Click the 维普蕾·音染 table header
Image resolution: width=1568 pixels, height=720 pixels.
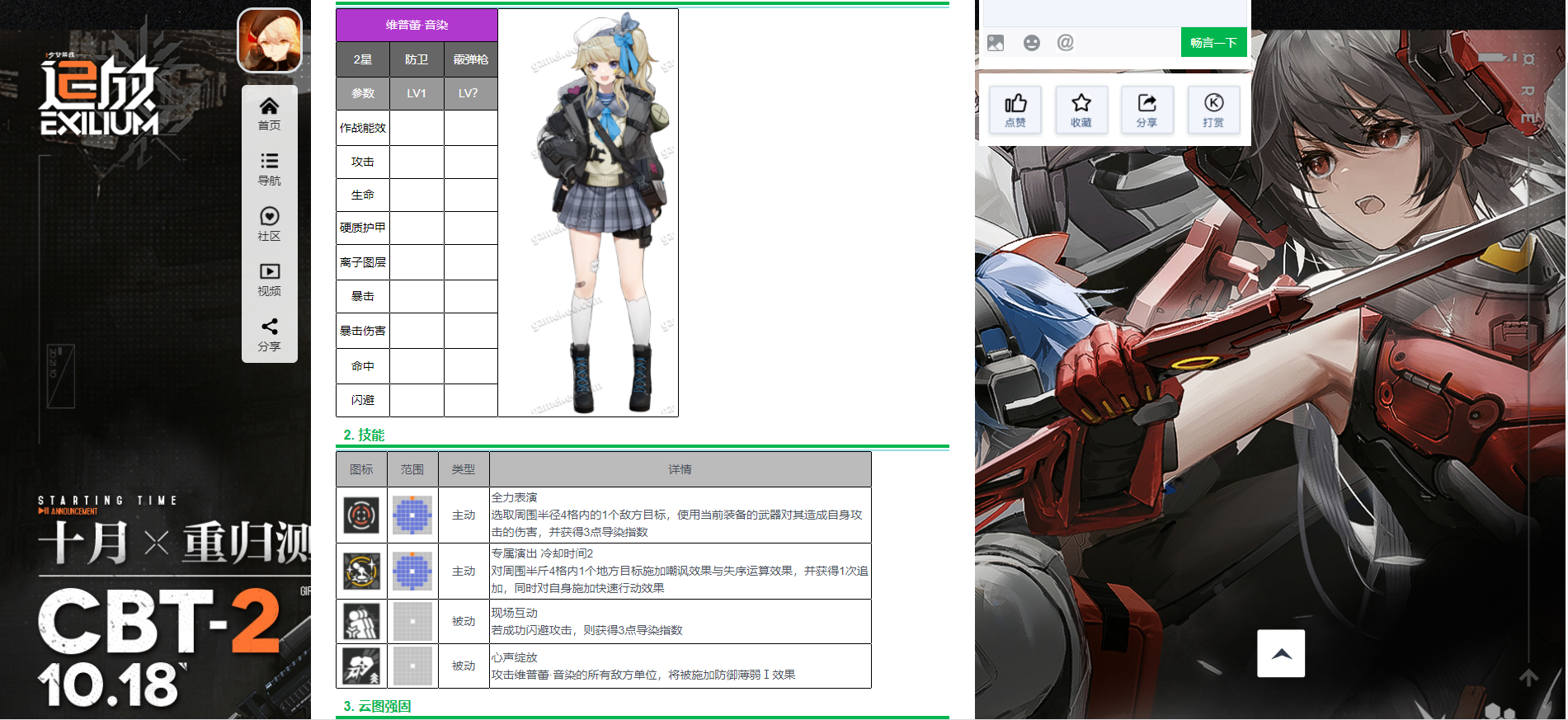coord(417,25)
